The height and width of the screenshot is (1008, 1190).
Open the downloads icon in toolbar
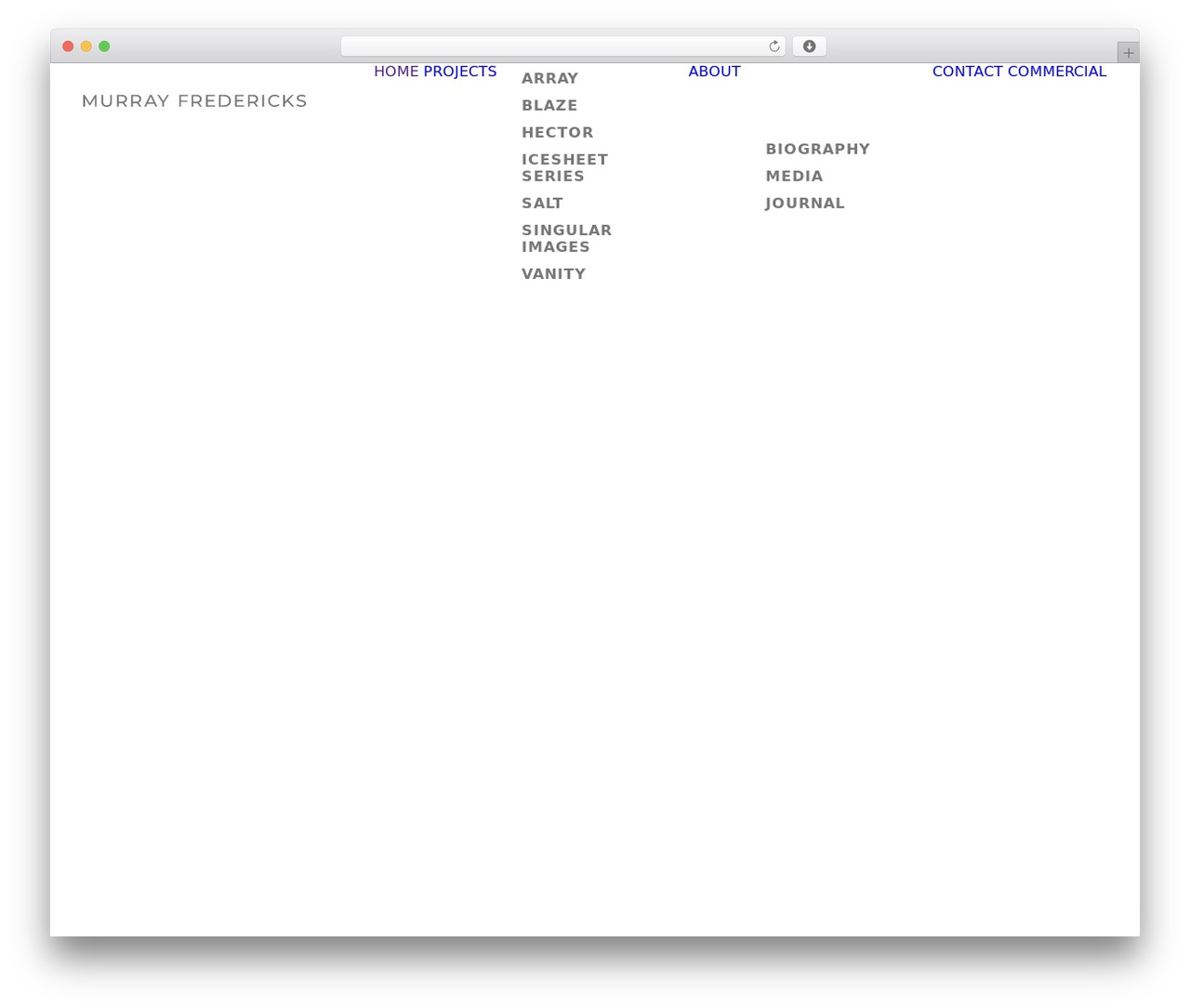click(809, 46)
